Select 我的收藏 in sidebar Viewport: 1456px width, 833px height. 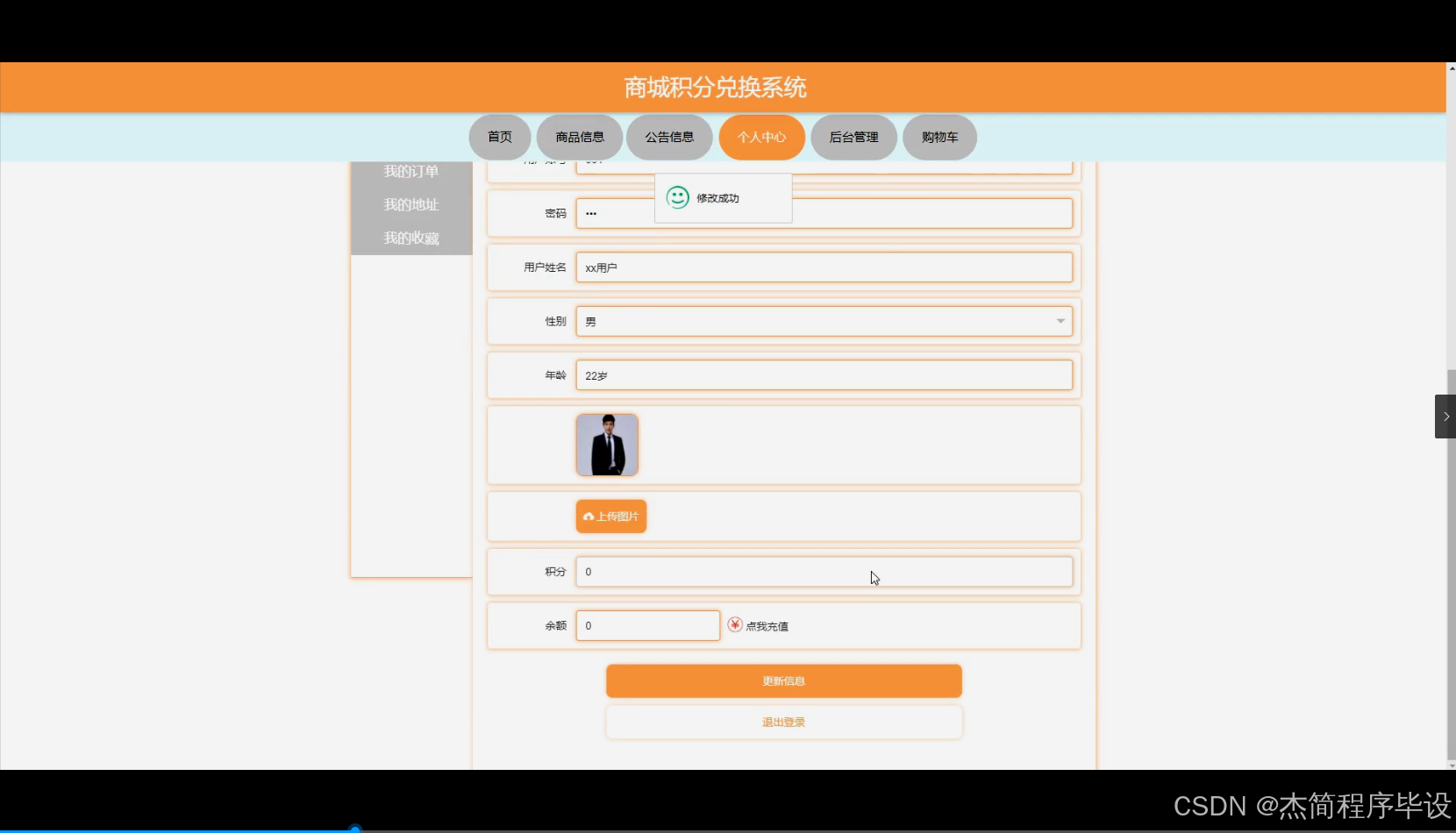(411, 238)
